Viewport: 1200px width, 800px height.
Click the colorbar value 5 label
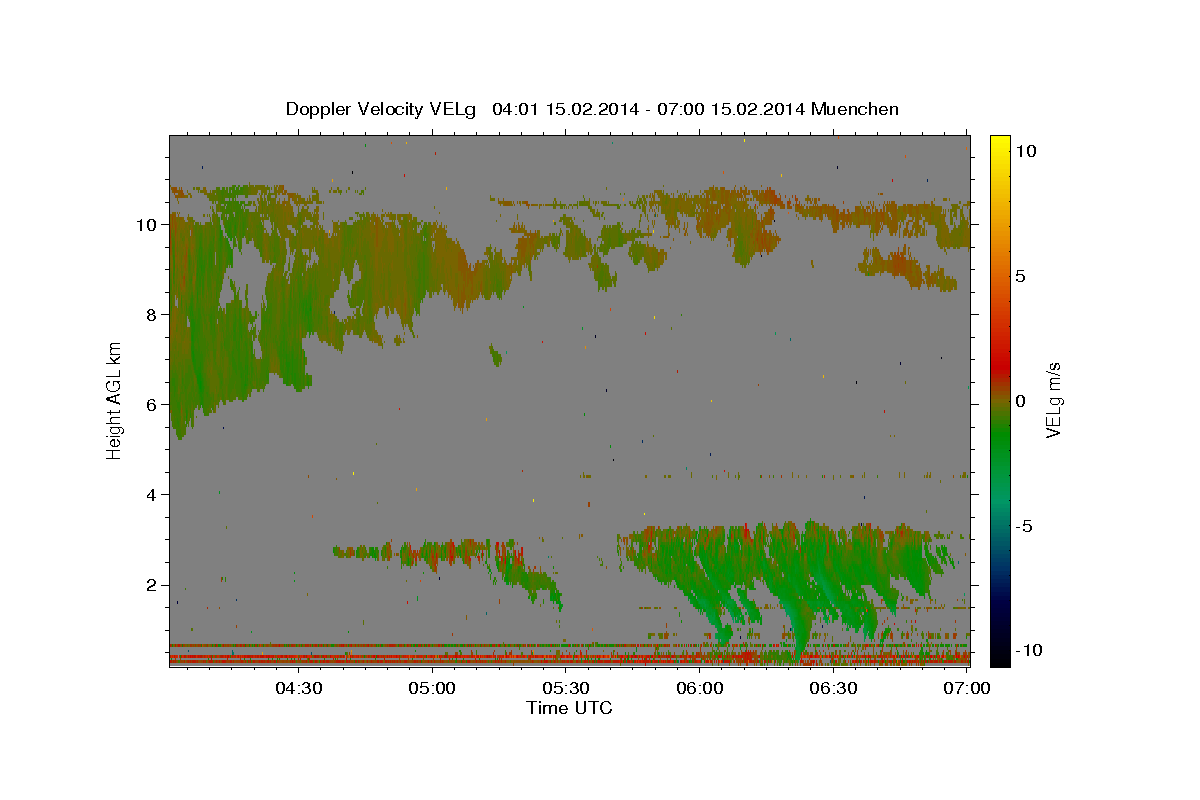[x=1022, y=276]
